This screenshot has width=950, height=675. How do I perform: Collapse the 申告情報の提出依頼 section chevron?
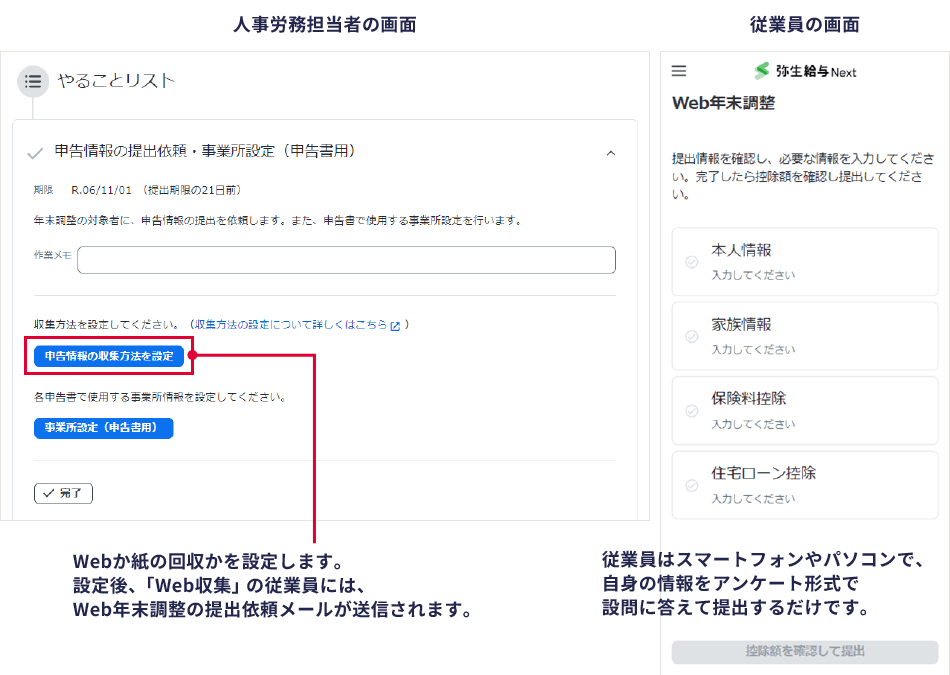(611, 153)
